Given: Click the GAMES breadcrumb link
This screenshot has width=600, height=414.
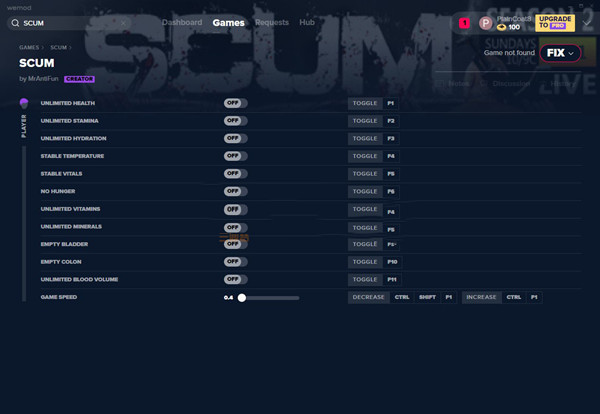Looking at the screenshot, I should tap(29, 47).
